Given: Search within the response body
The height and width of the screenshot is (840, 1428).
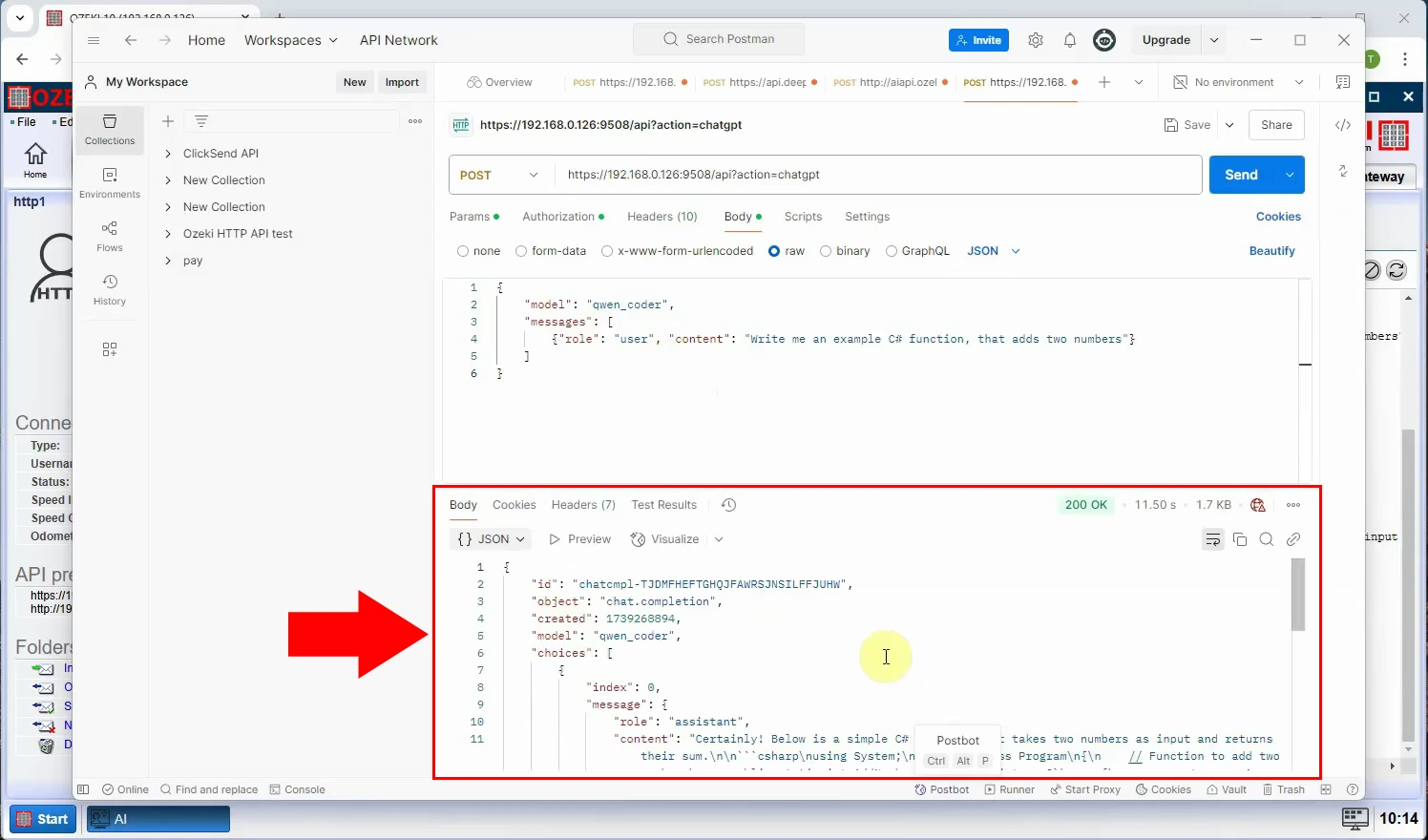Looking at the screenshot, I should pos(1267,539).
